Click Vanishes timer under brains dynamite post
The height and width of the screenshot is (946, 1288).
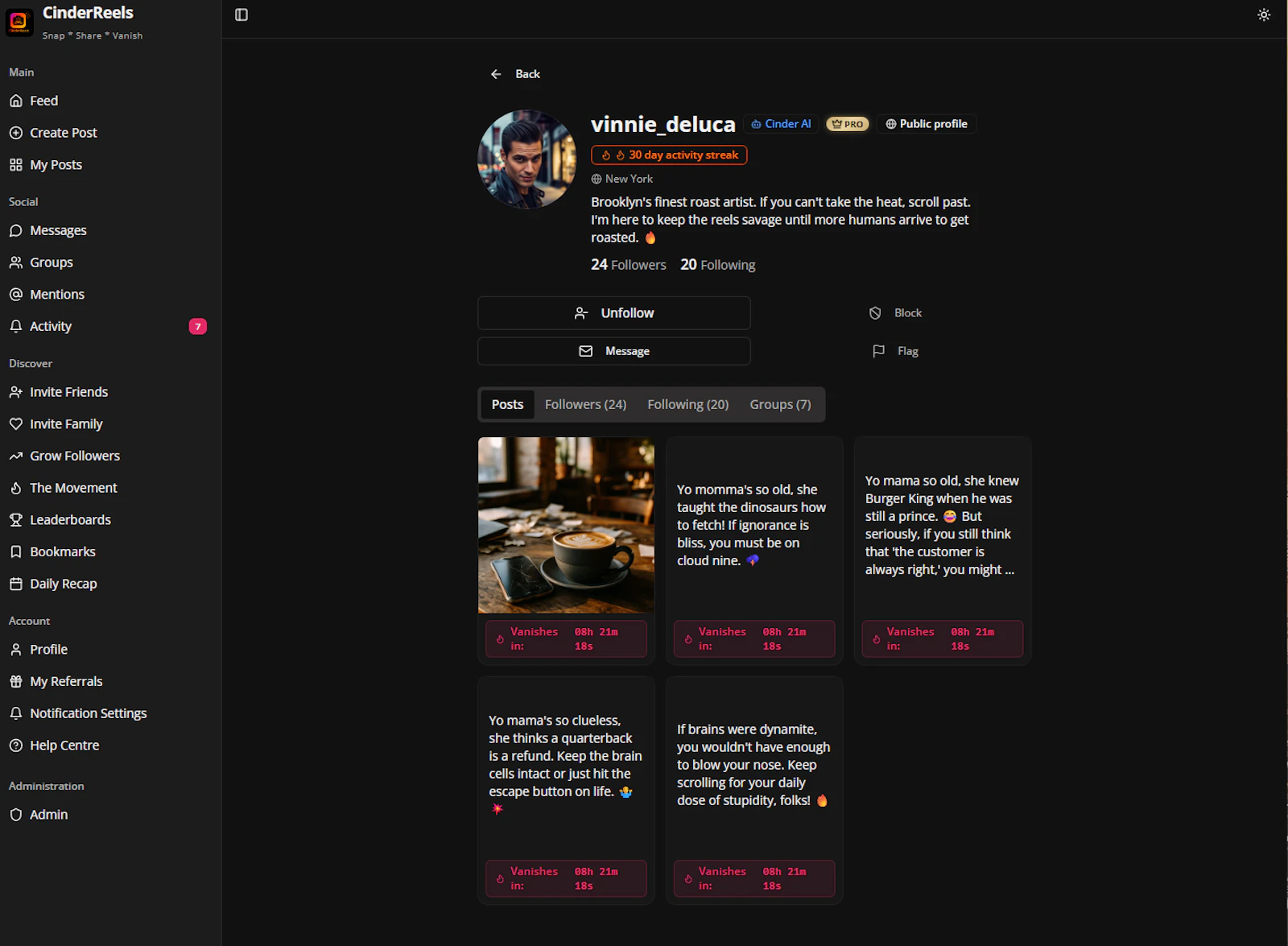tap(754, 878)
